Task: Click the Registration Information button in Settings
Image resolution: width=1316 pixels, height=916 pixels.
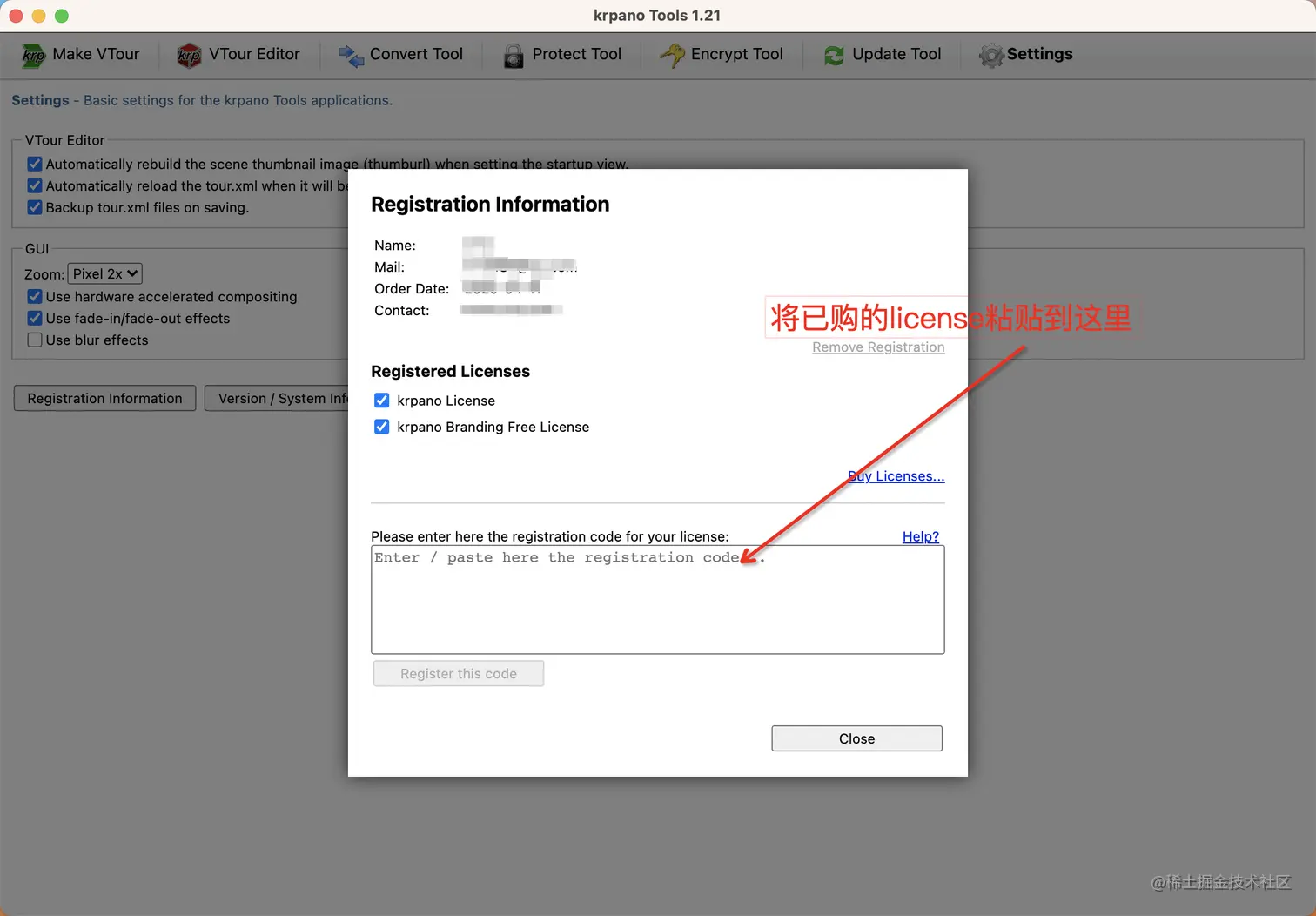Action: pyautogui.click(x=104, y=398)
